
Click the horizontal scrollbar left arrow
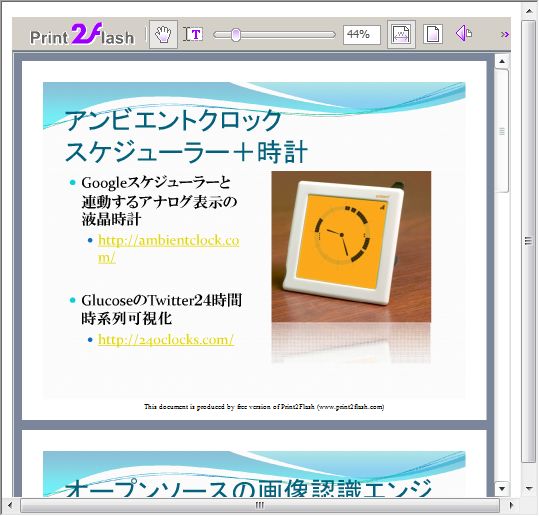point(10,505)
